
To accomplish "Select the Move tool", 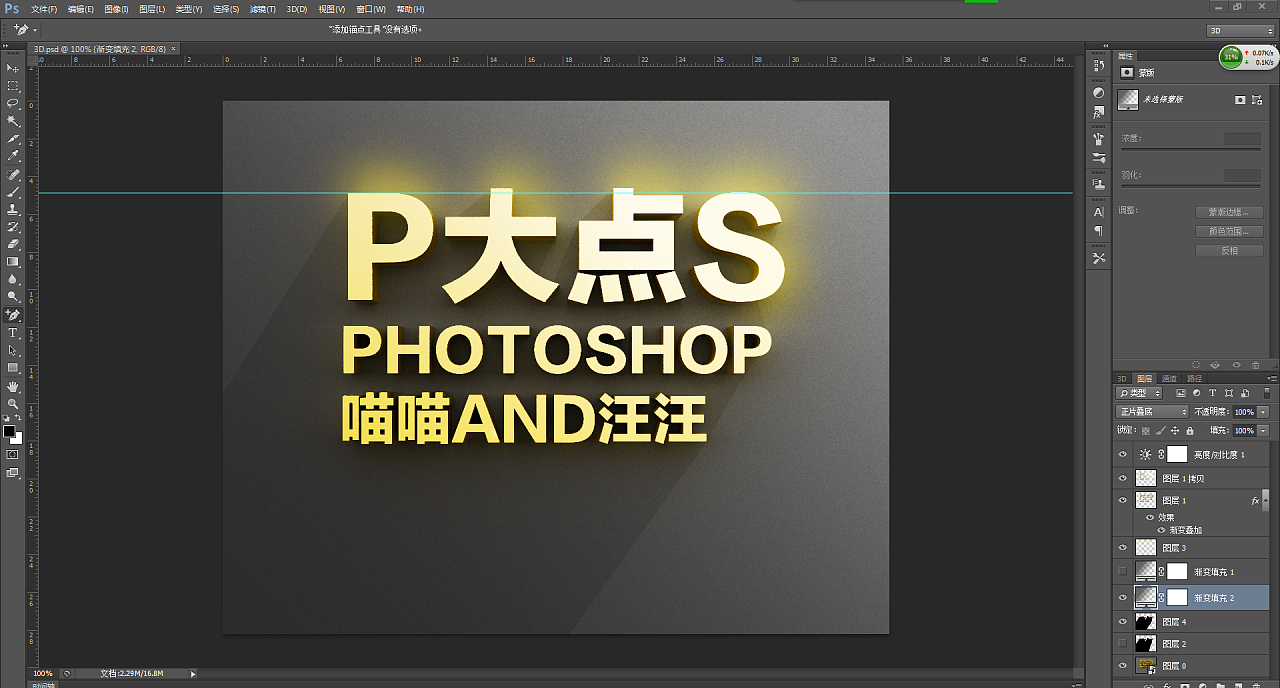I will click(13, 68).
